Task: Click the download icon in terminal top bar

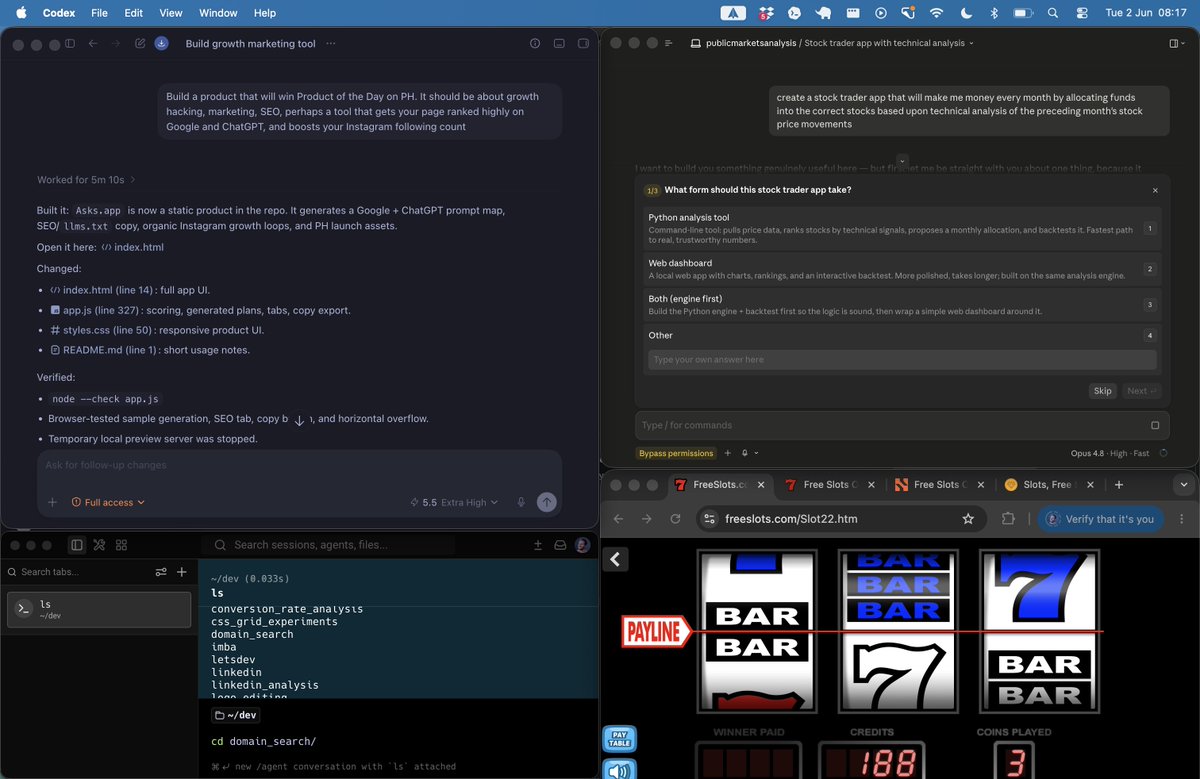Action: click(x=537, y=545)
